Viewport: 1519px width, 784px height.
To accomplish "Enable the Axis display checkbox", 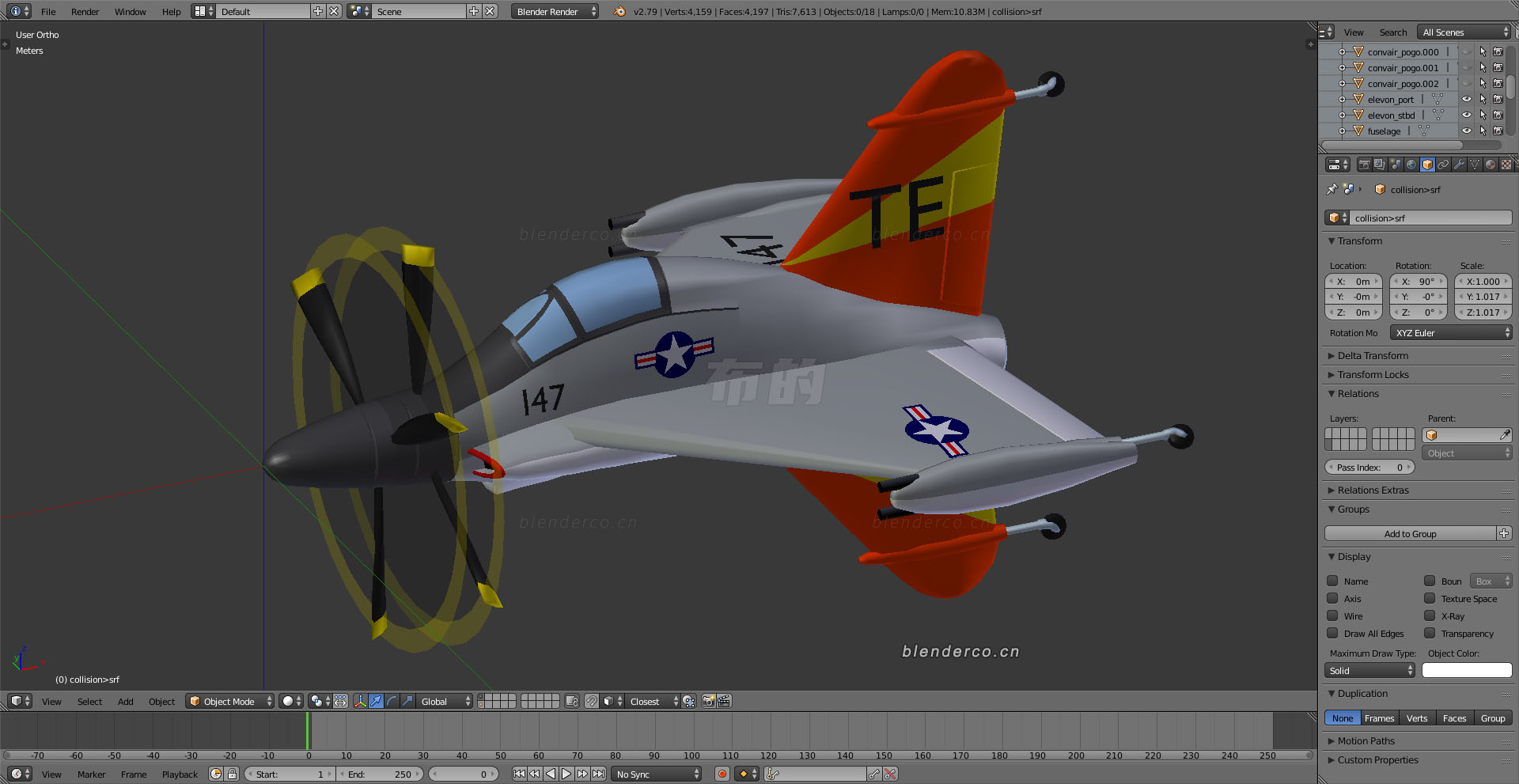I will point(1332,598).
